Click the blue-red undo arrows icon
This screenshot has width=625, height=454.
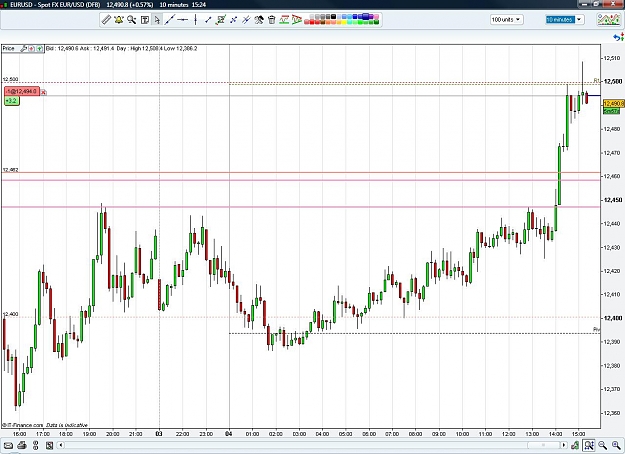click(x=619, y=37)
